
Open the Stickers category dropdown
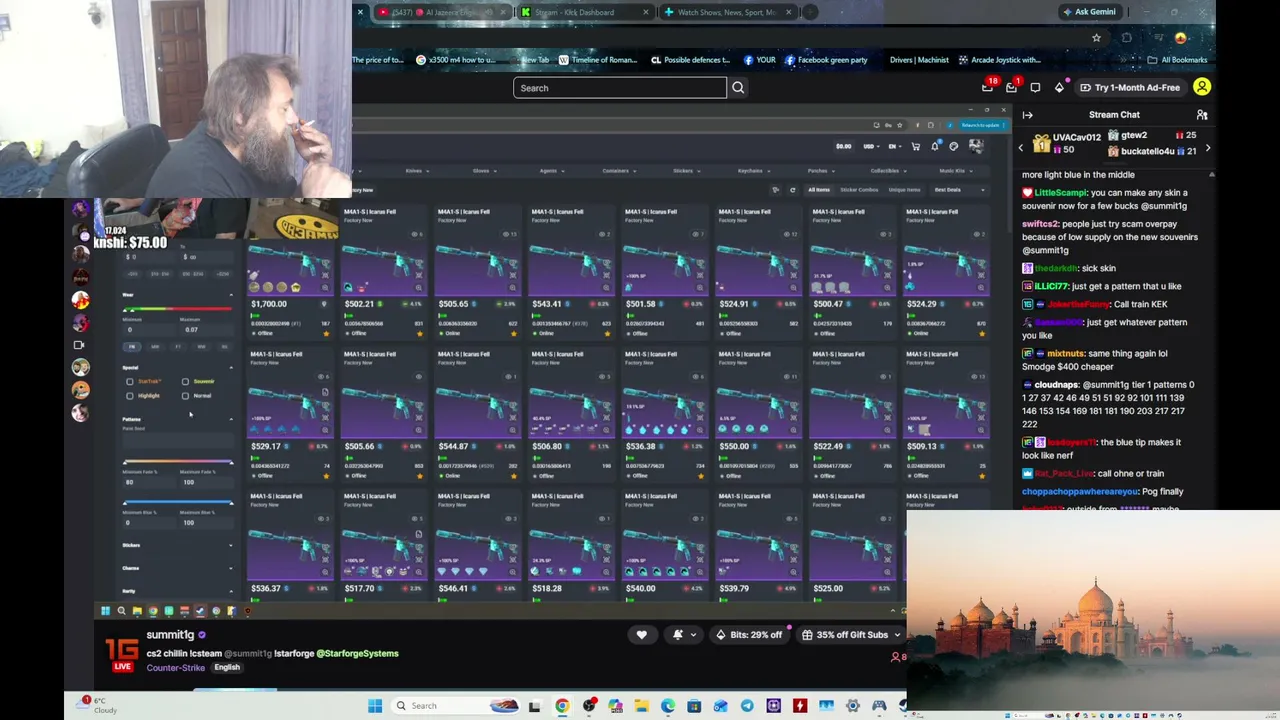click(686, 171)
